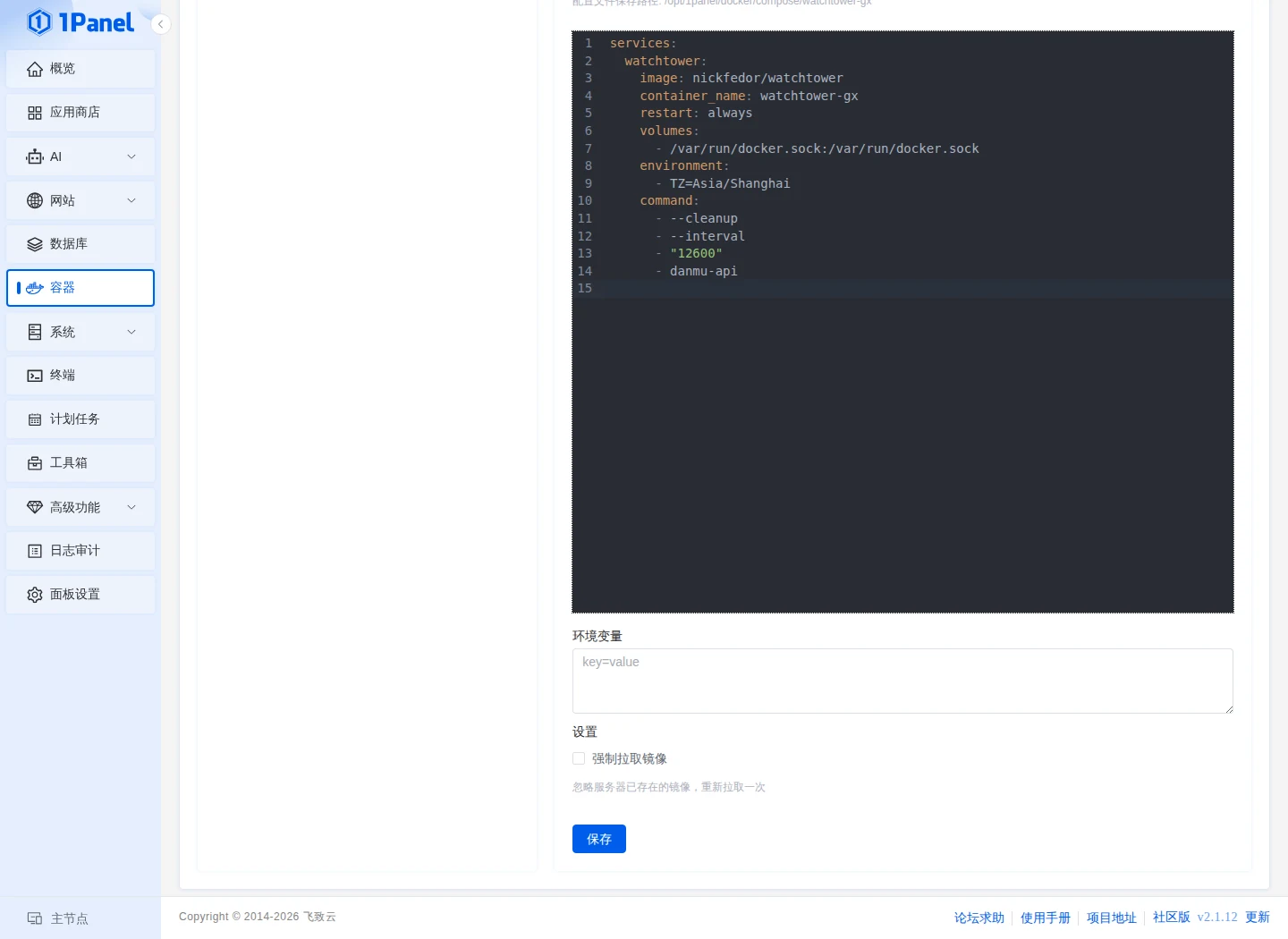Expand the 网站 submenu chevron
This screenshot has width=1288, height=939.
pos(131,200)
